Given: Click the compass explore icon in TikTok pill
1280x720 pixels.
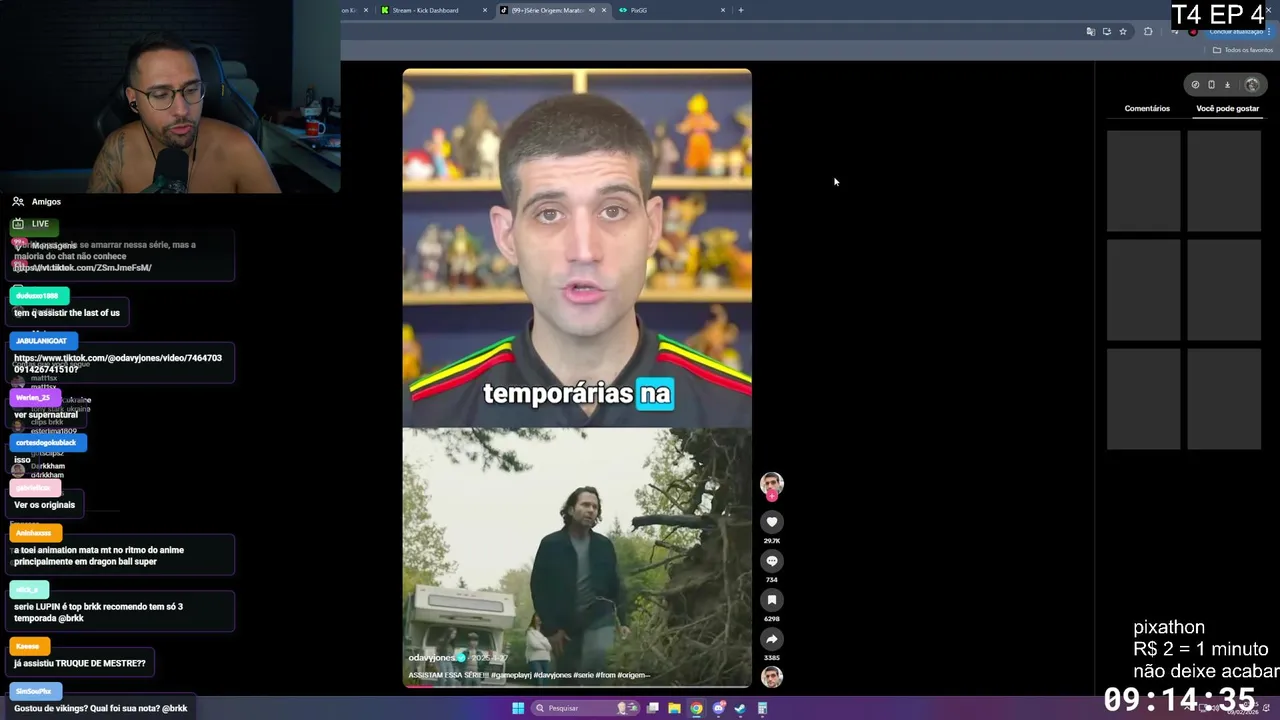Looking at the screenshot, I should click(1195, 85).
